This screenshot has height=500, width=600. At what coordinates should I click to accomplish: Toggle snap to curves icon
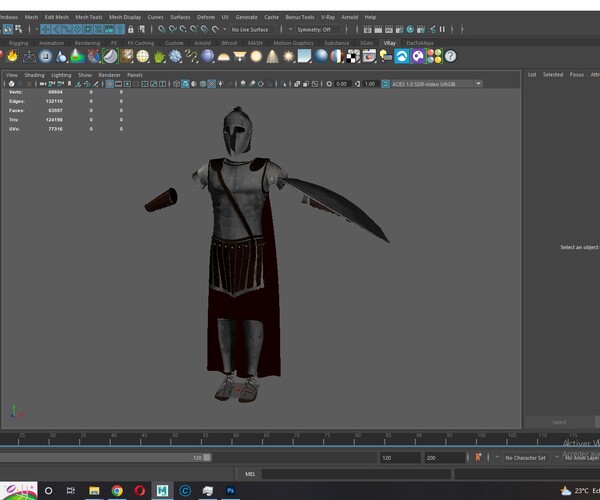(173, 29)
